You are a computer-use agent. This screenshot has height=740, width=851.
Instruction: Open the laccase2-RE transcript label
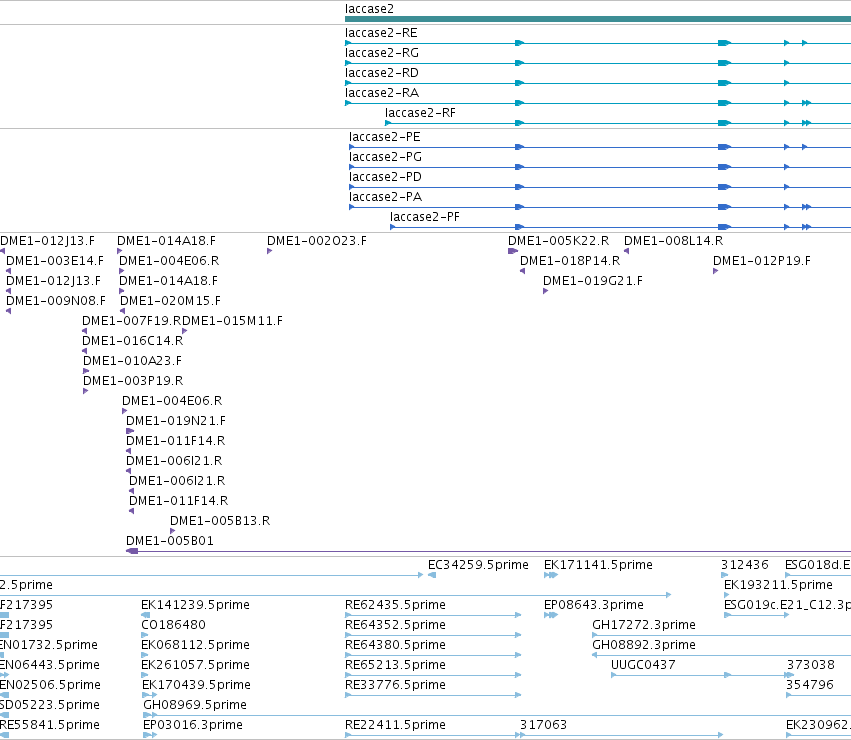click(381, 33)
